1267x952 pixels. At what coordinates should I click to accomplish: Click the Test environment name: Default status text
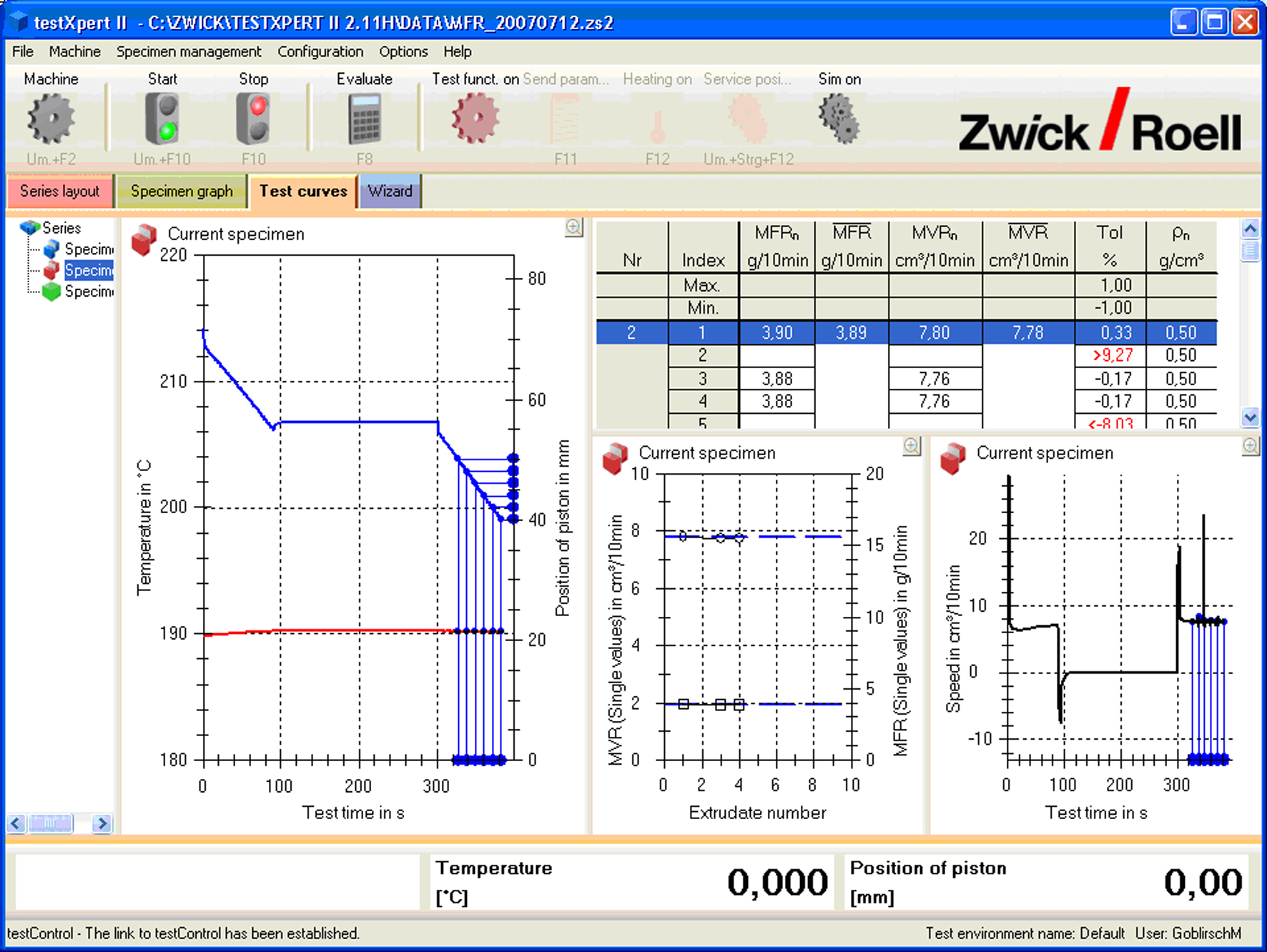click(1025, 933)
